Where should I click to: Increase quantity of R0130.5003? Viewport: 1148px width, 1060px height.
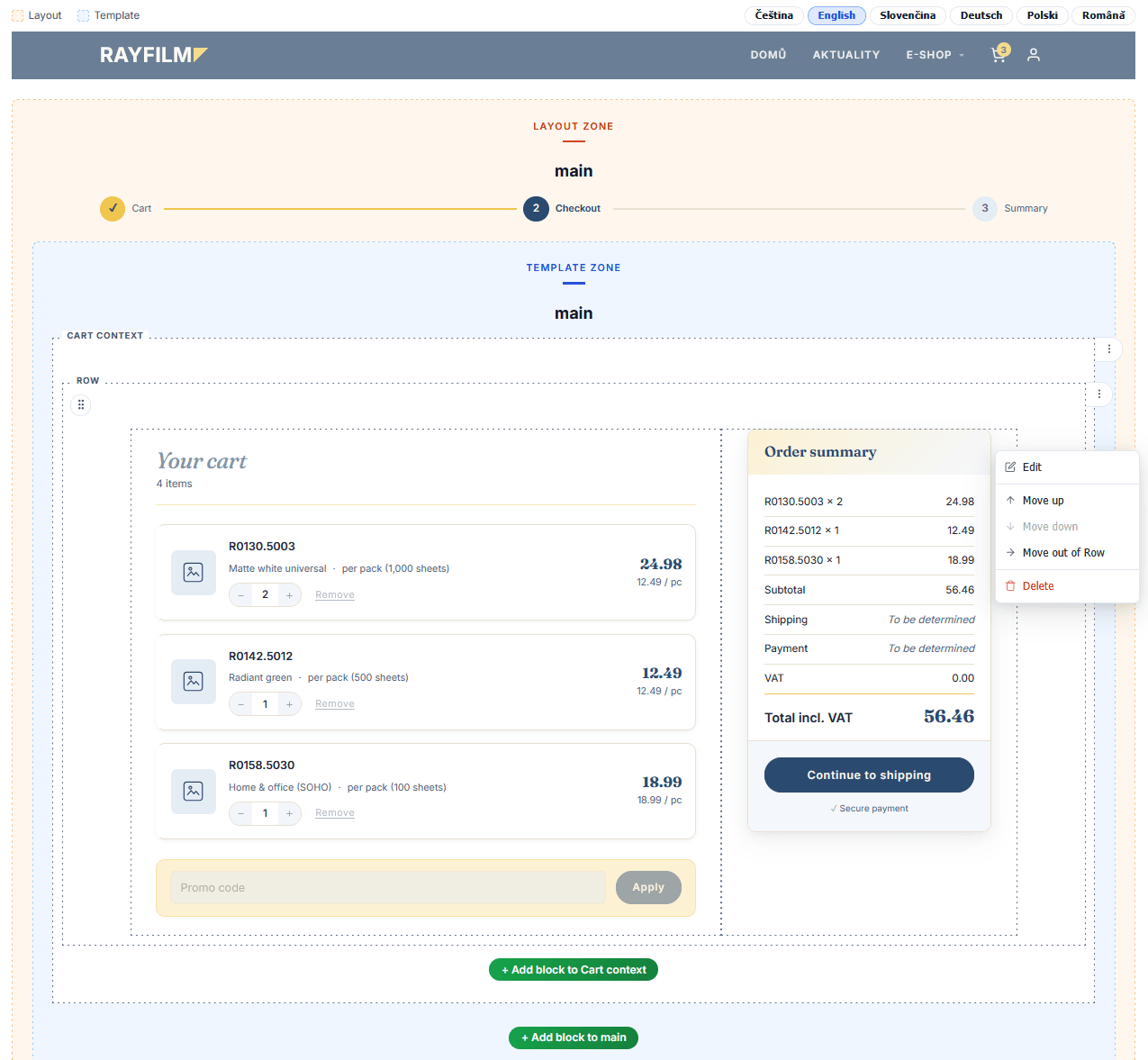tap(289, 595)
